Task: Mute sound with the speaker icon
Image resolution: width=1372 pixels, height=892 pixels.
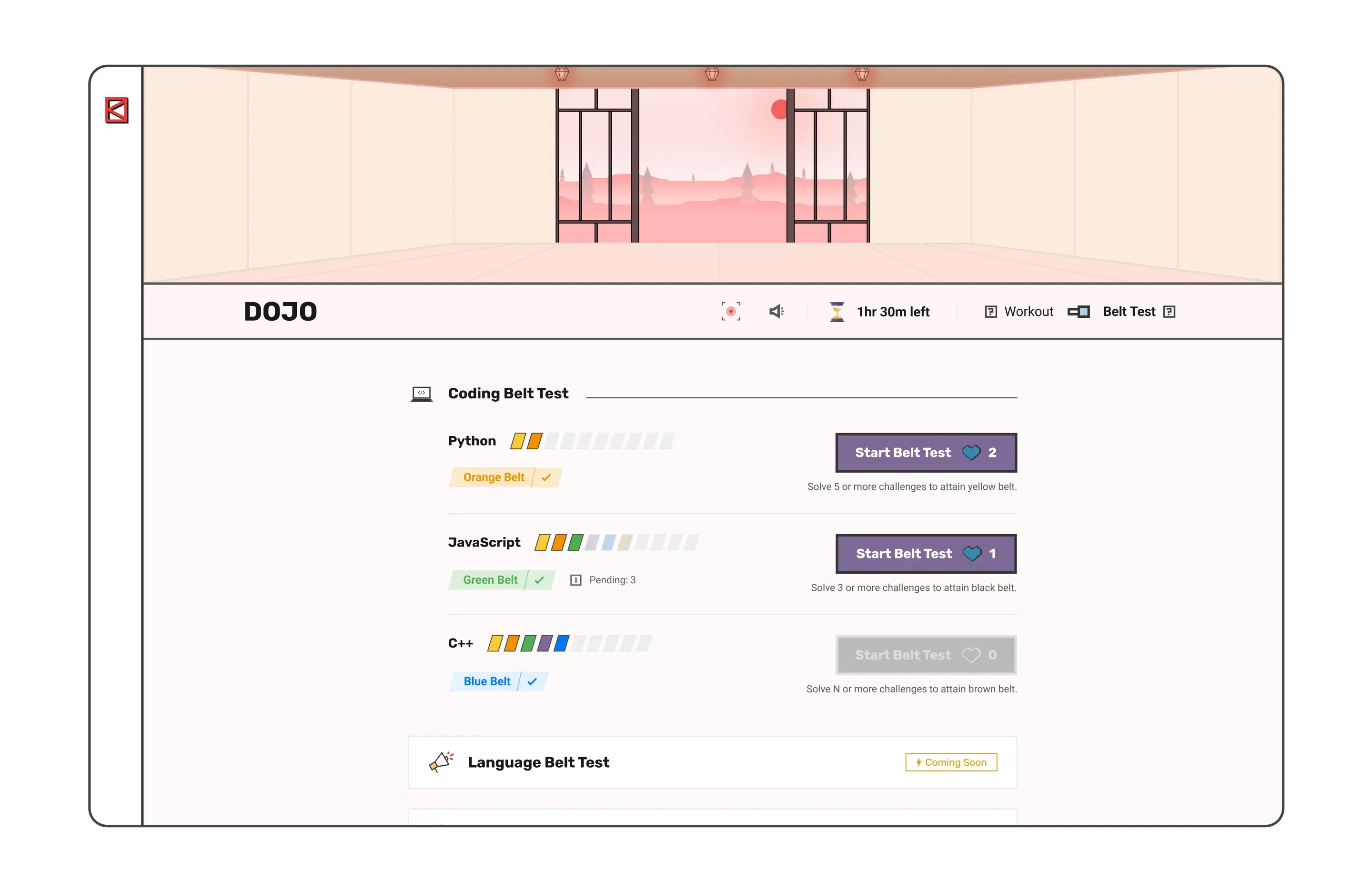Action: tap(777, 311)
